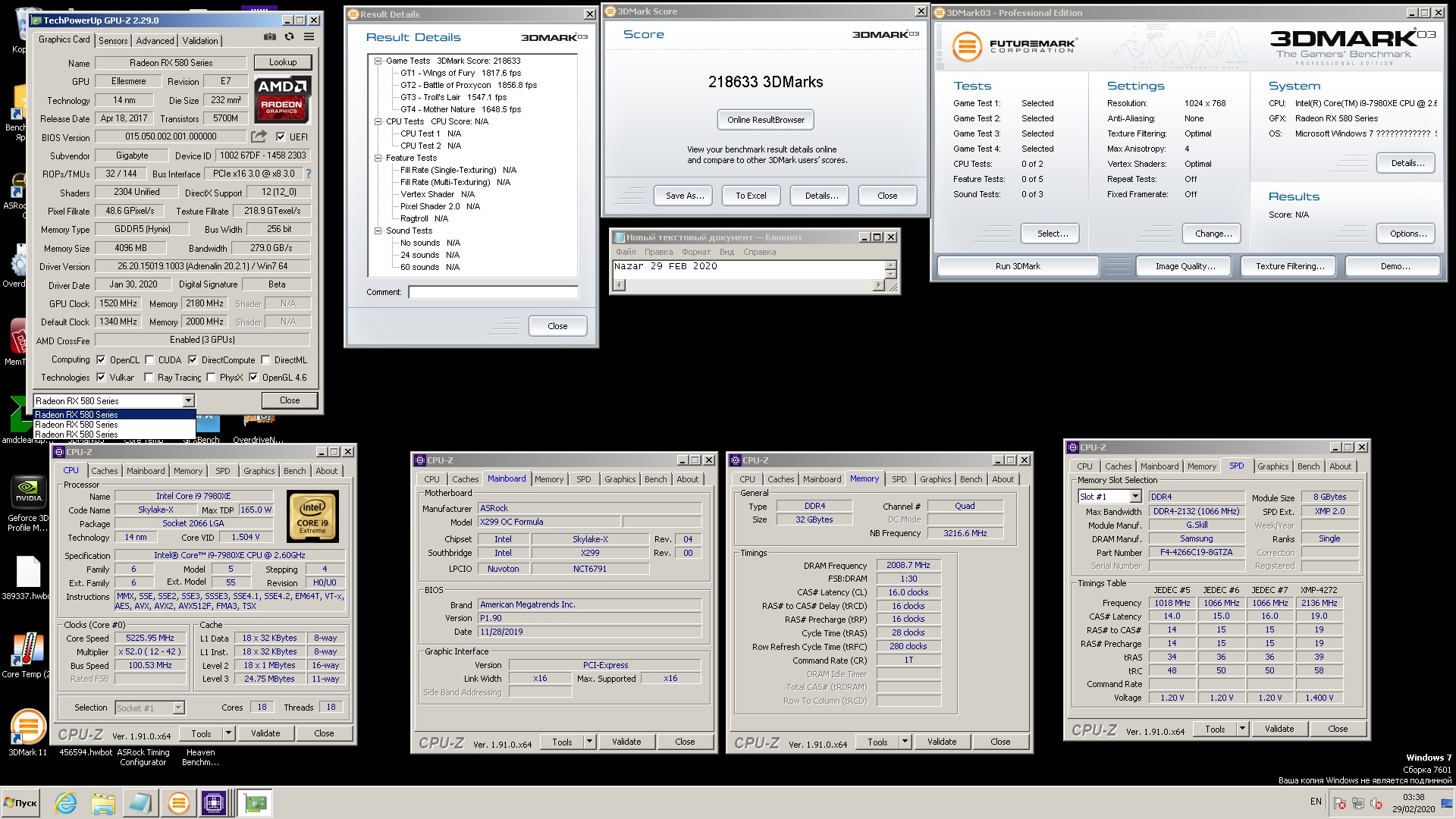Click the Run 3DMark button
This screenshot has width=1456, height=819.
tap(1018, 266)
